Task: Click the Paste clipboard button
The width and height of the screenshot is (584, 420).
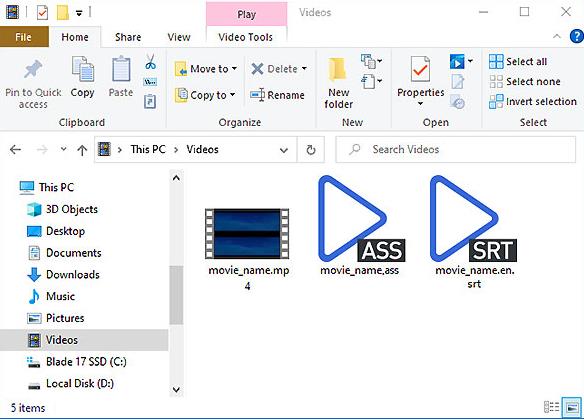Action: coord(121,77)
